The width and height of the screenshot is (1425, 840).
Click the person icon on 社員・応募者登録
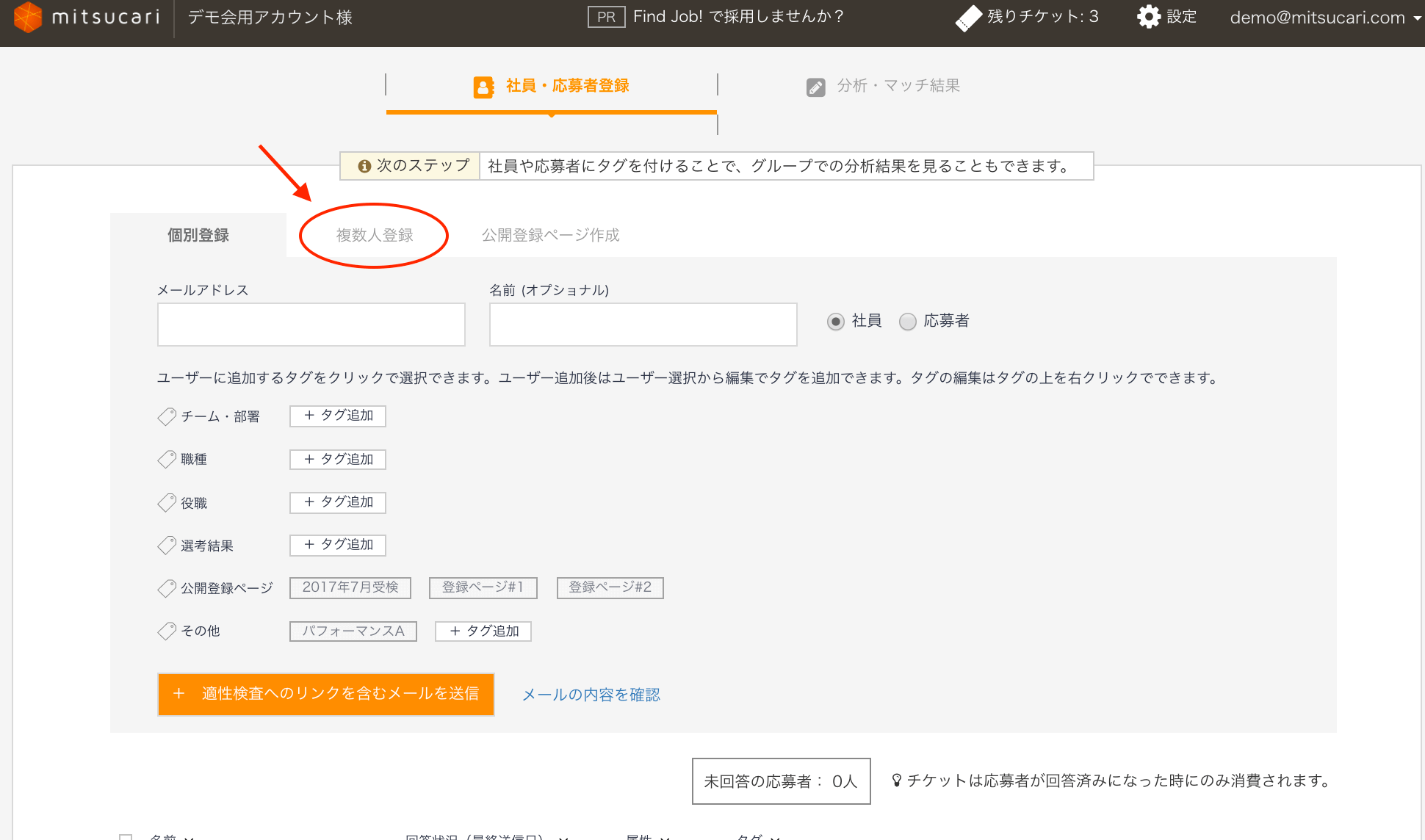(x=483, y=85)
